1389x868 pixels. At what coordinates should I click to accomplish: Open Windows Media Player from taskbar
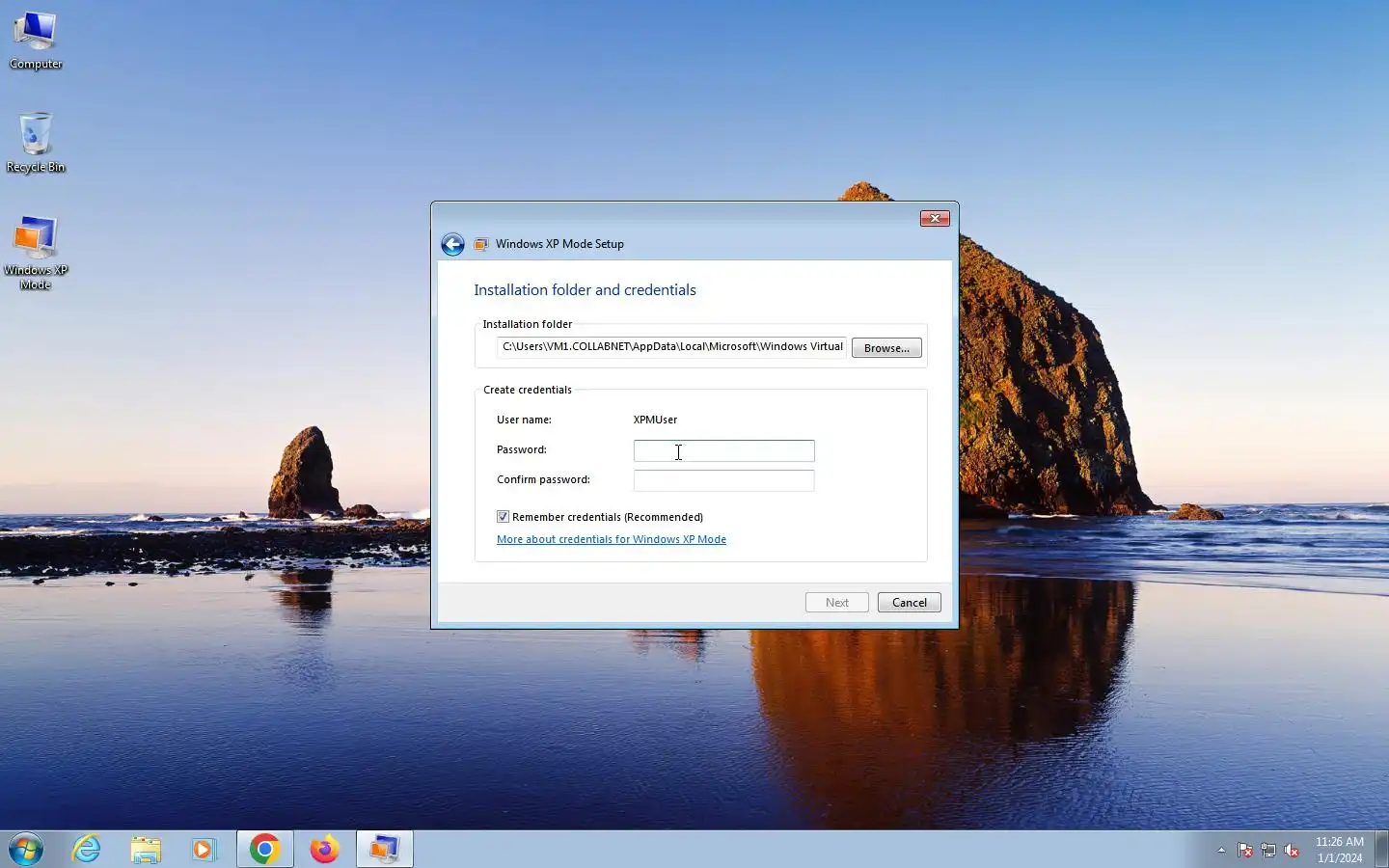204,850
